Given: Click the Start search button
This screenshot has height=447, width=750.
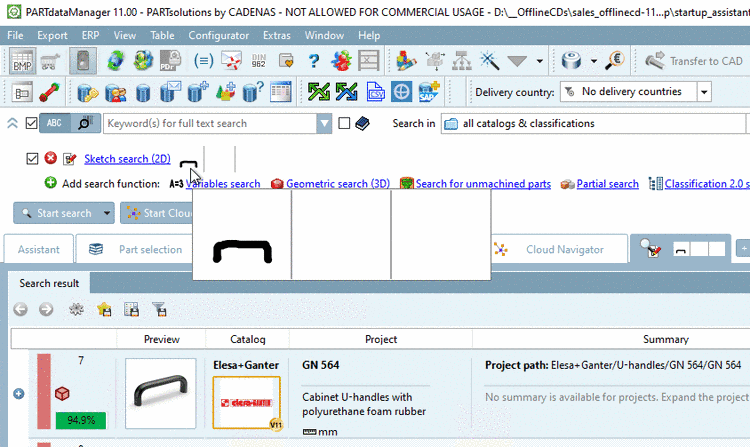Looking at the screenshot, I should click(57, 213).
